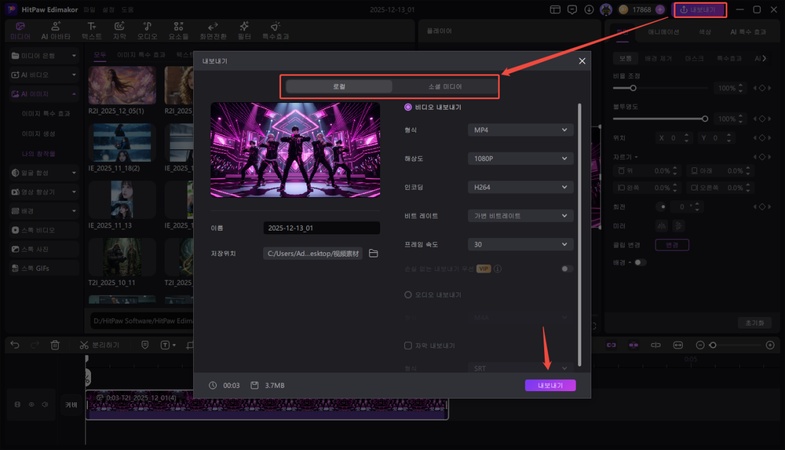Select the audio export radio button
This screenshot has width=785, height=450.
(x=408, y=295)
